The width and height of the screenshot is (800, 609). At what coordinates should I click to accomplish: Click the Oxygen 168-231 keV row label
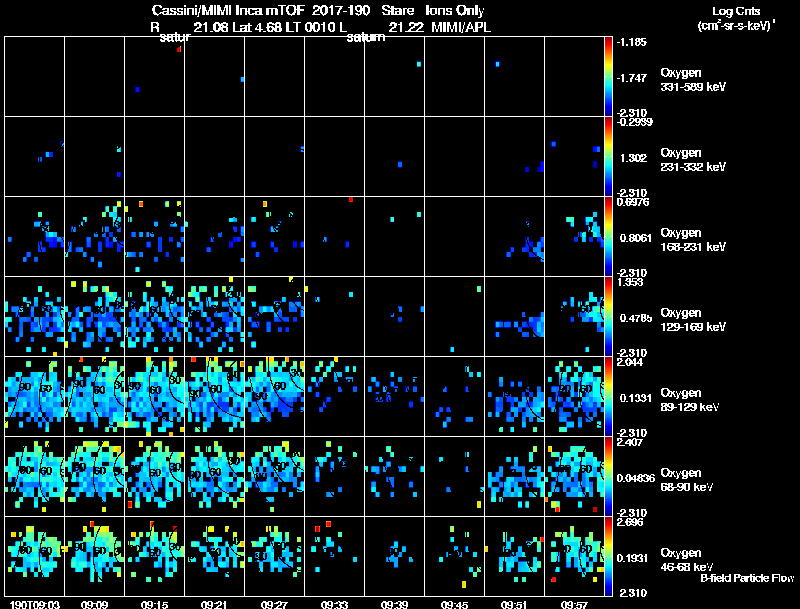coord(693,240)
